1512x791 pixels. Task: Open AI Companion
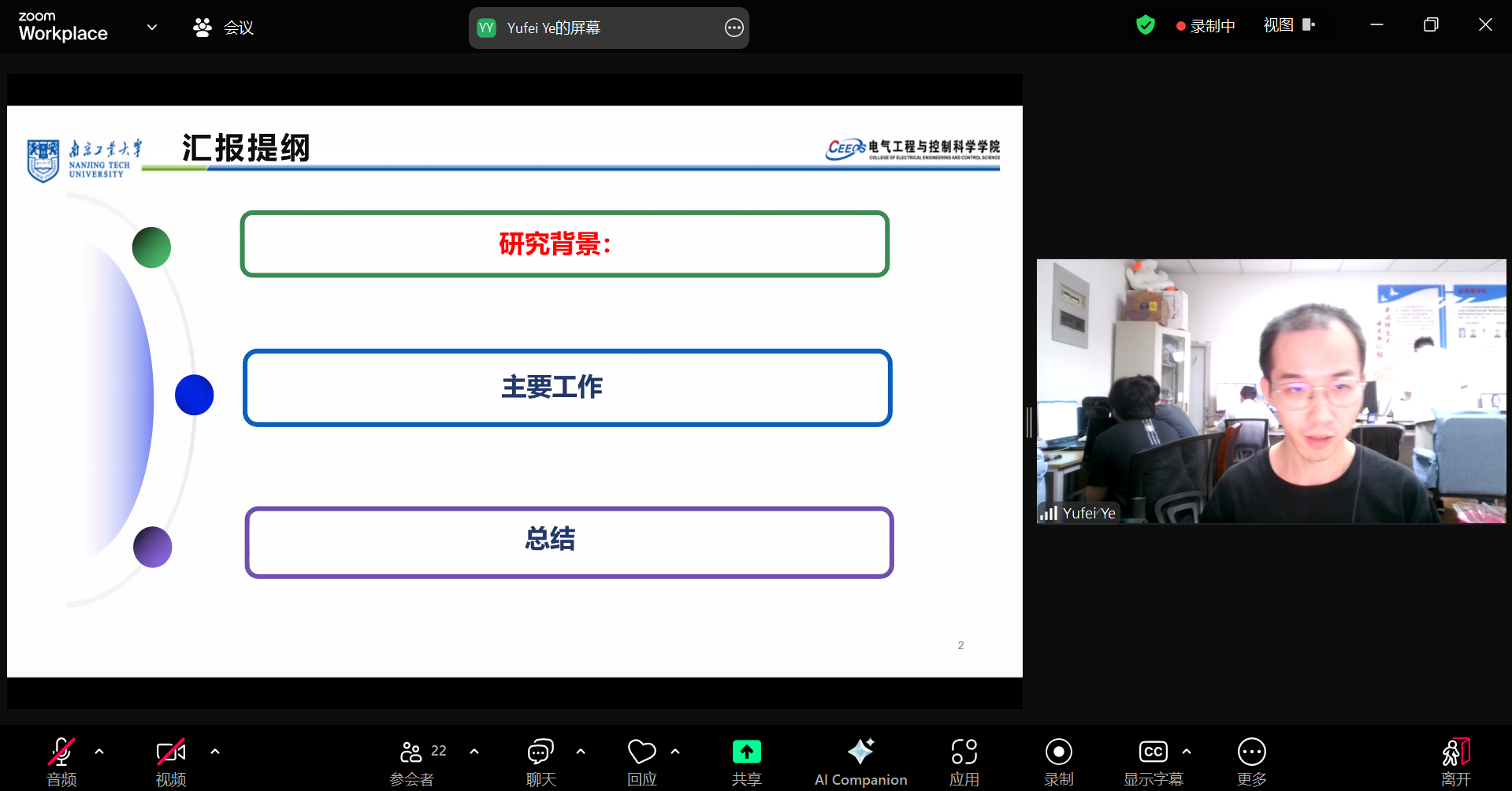click(860, 761)
